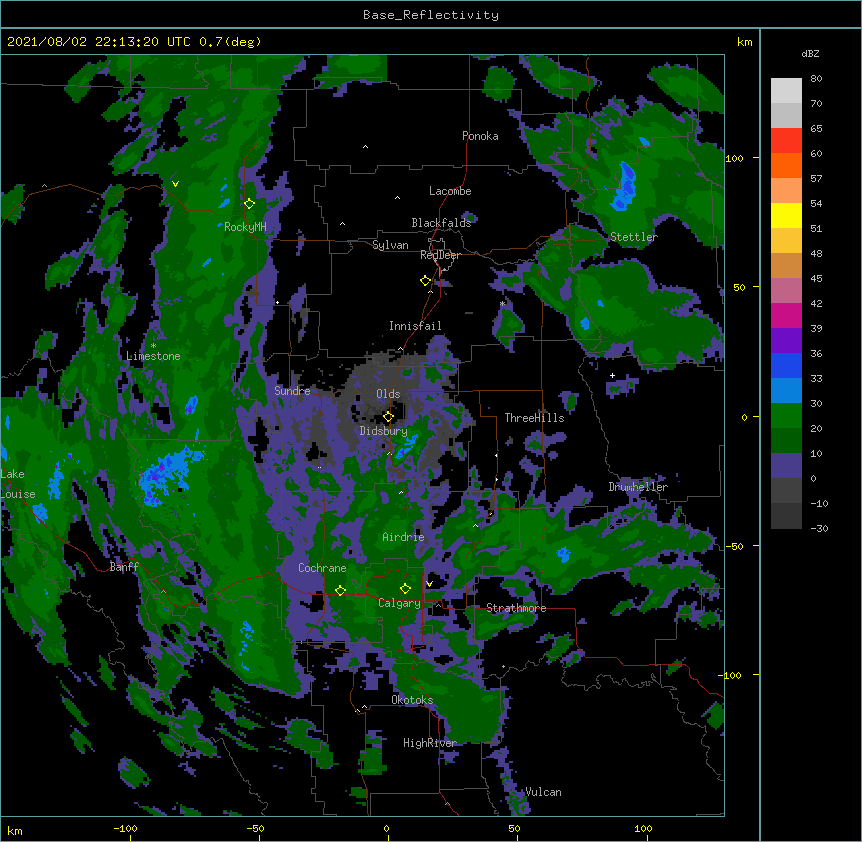
Task: Select the timestamp 2021/08/02 22:13:20 UTC
Action: click(x=99, y=42)
